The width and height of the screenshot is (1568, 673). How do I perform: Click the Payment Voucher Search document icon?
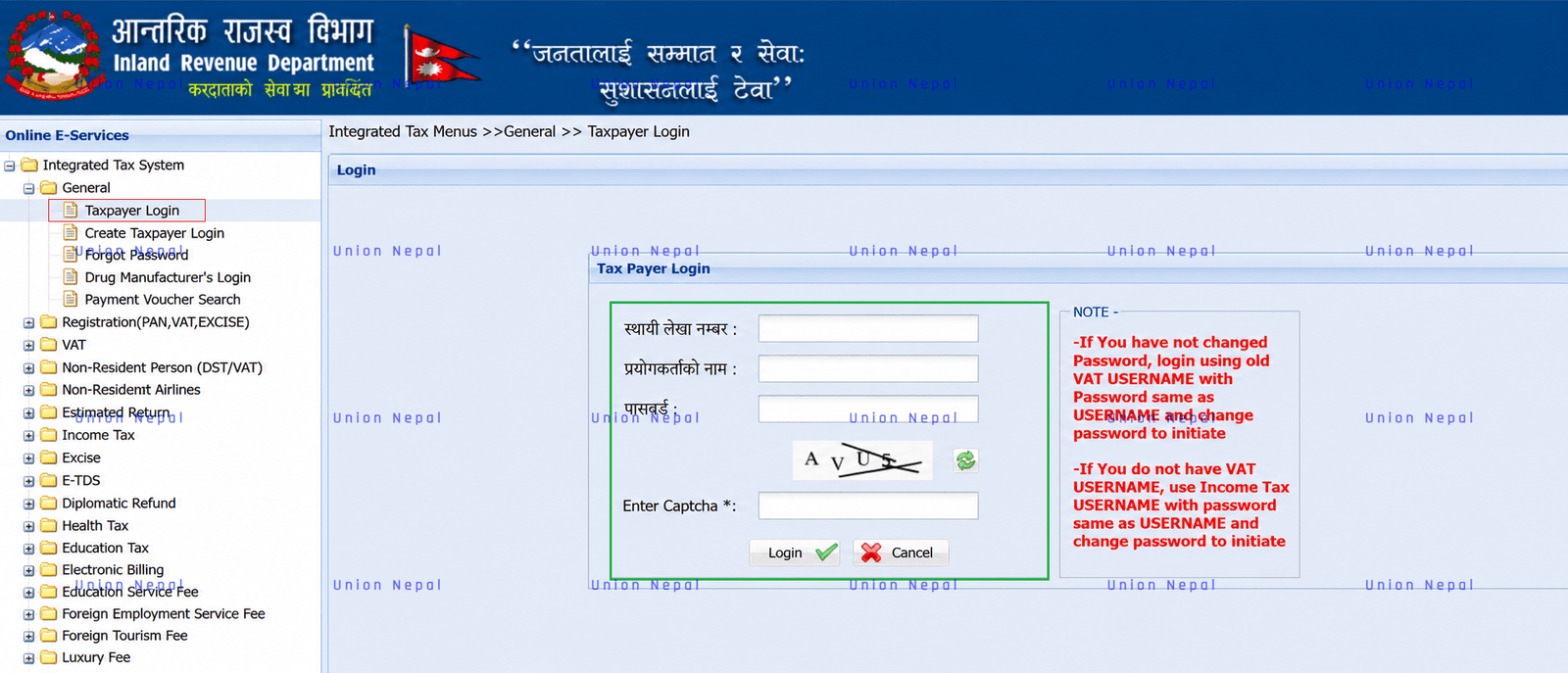(71, 299)
